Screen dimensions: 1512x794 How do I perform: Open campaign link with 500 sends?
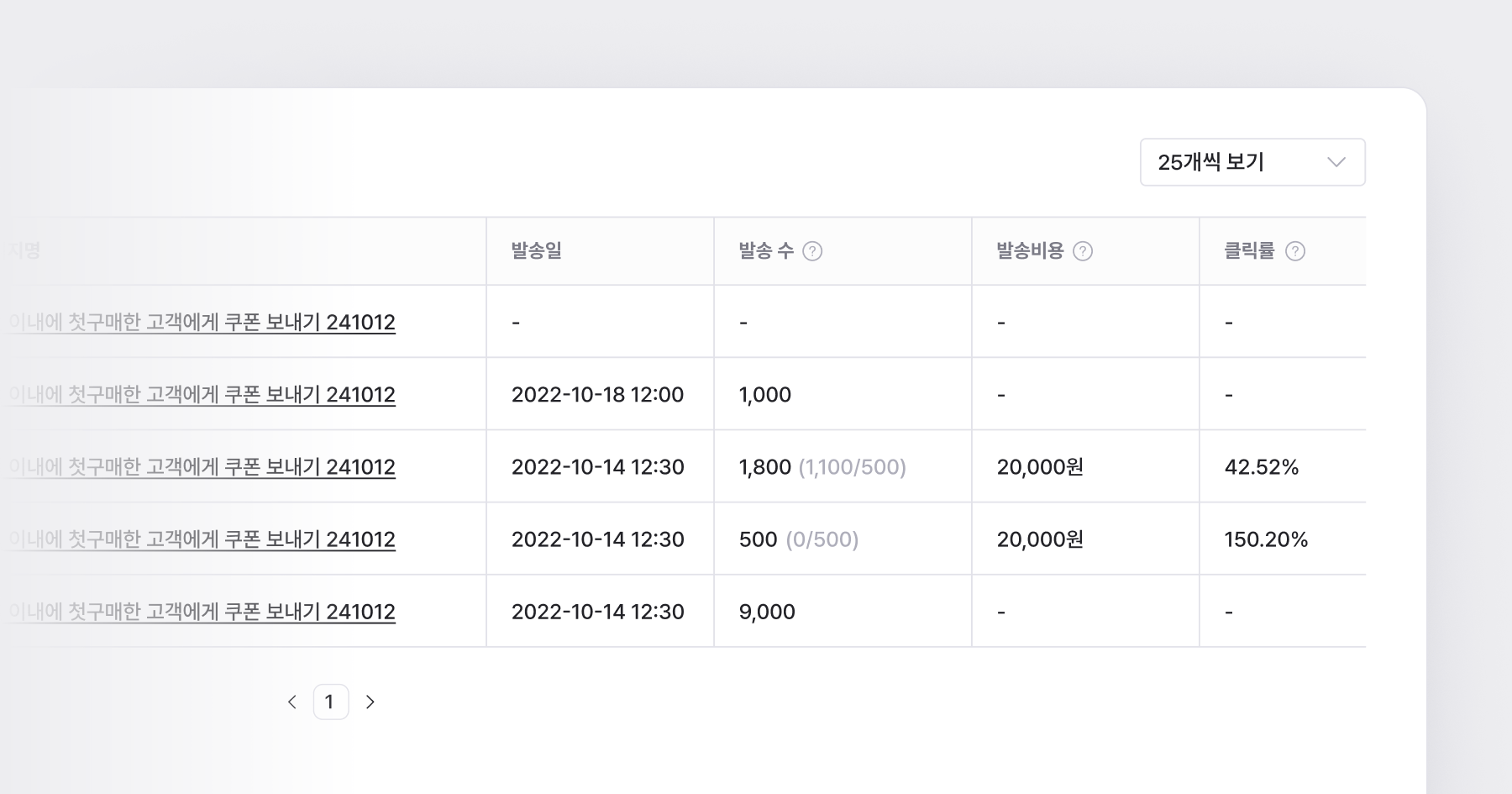pyautogui.click(x=202, y=539)
